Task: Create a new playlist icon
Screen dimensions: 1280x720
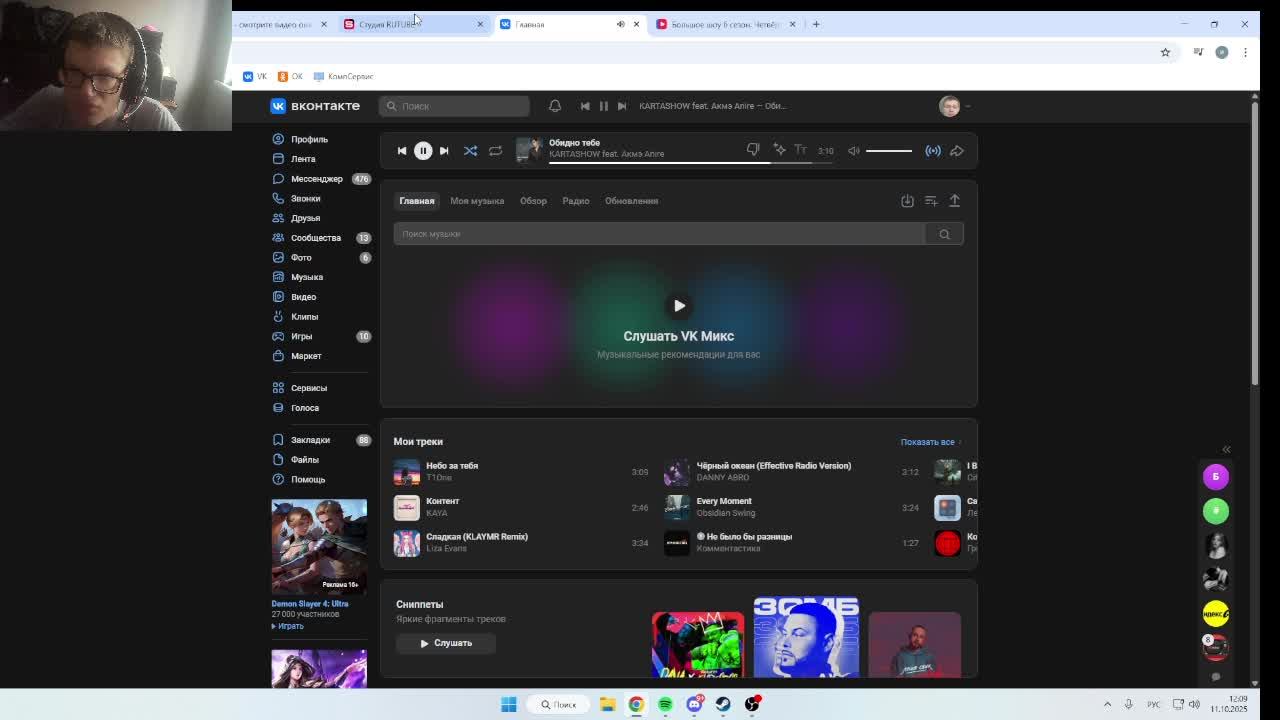Action: click(x=931, y=201)
